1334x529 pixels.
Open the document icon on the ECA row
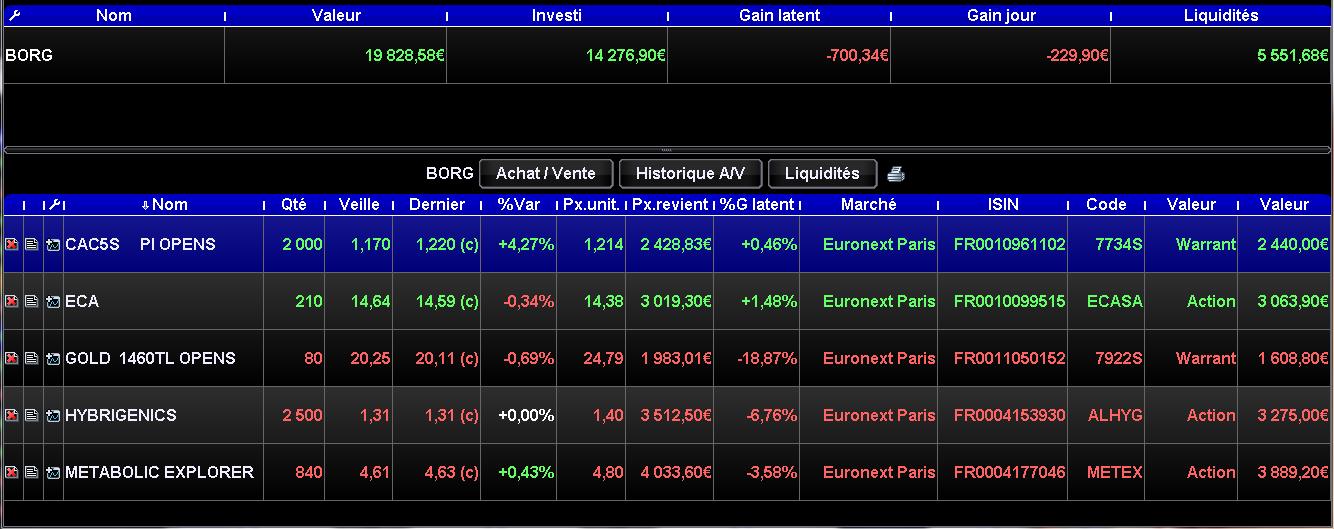click(32, 302)
